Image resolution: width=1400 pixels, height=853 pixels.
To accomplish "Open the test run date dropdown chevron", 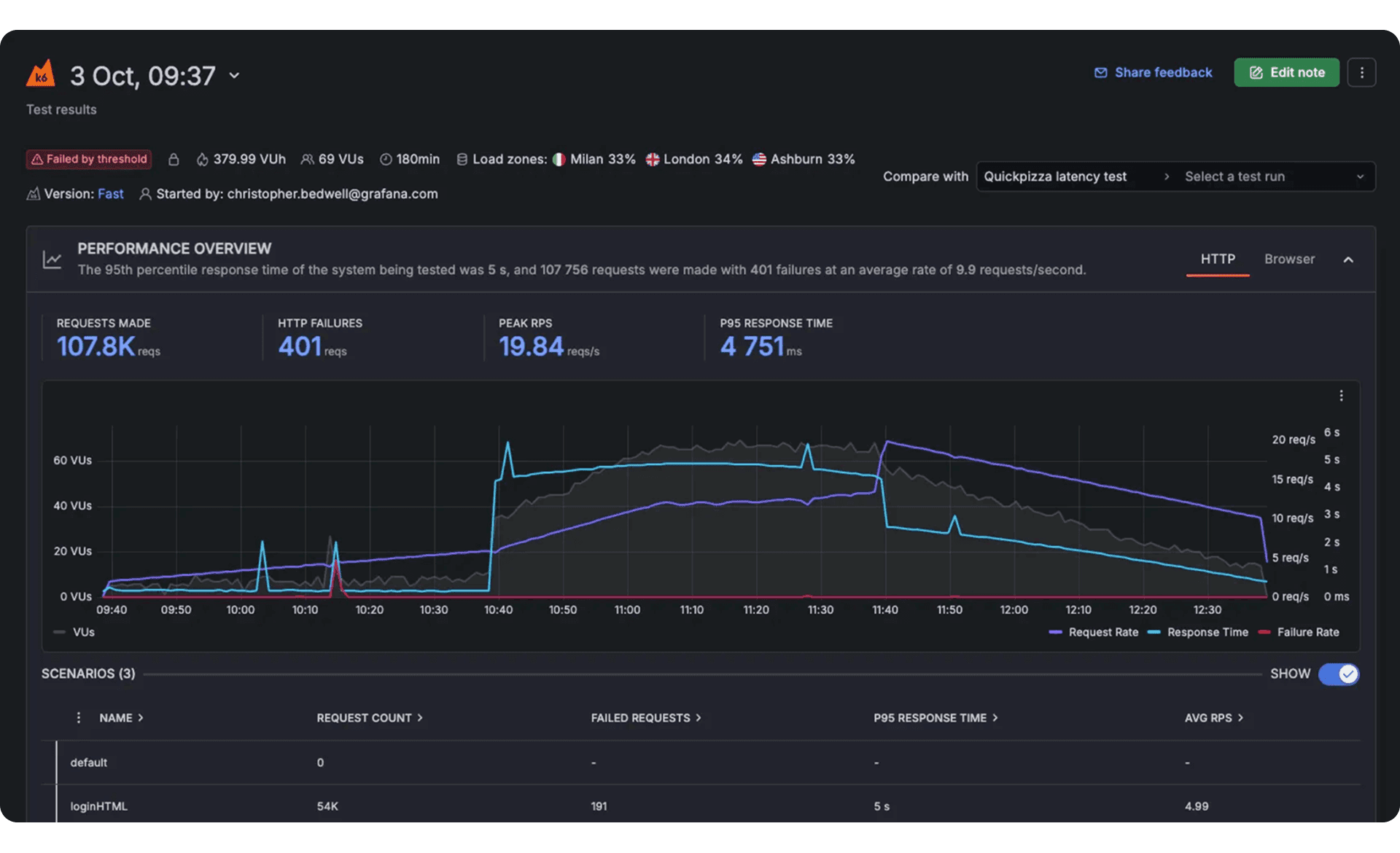I will (x=234, y=76).
